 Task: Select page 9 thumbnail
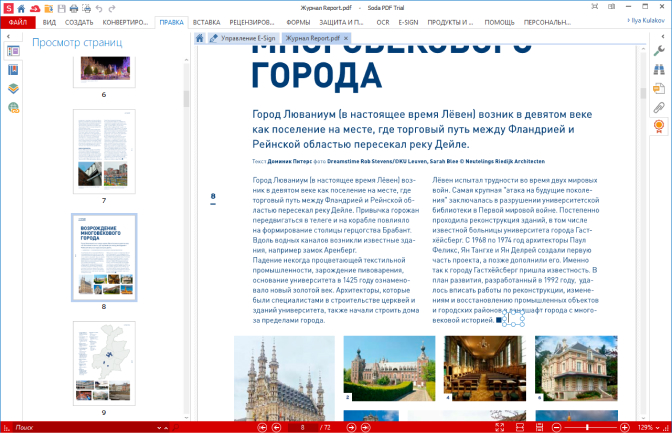tap(104, 364)
